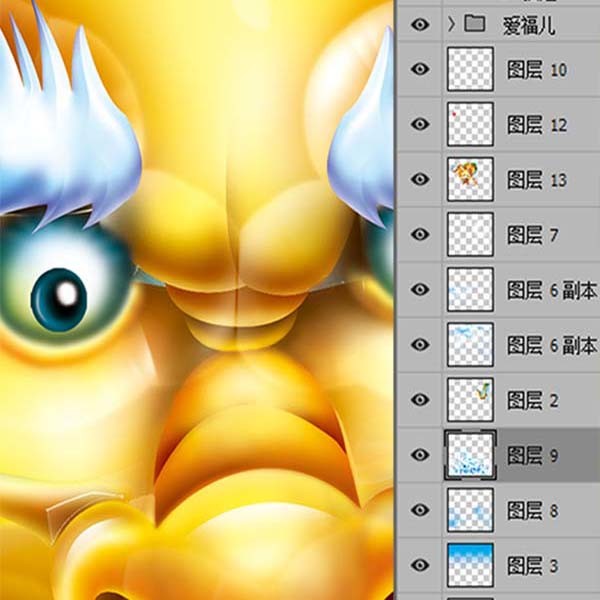The image size is (600, 600).
Task: Click the 图层 7 layer thumbnail
Action: pos(470,235)
